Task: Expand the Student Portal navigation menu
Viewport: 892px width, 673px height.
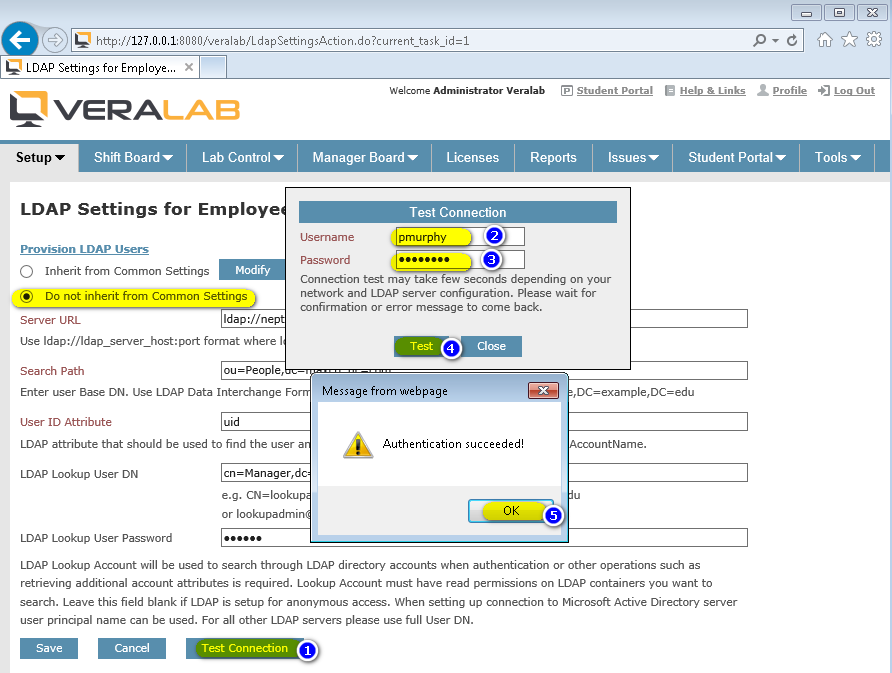Action: pyautogui.click(x=736, y=158)
